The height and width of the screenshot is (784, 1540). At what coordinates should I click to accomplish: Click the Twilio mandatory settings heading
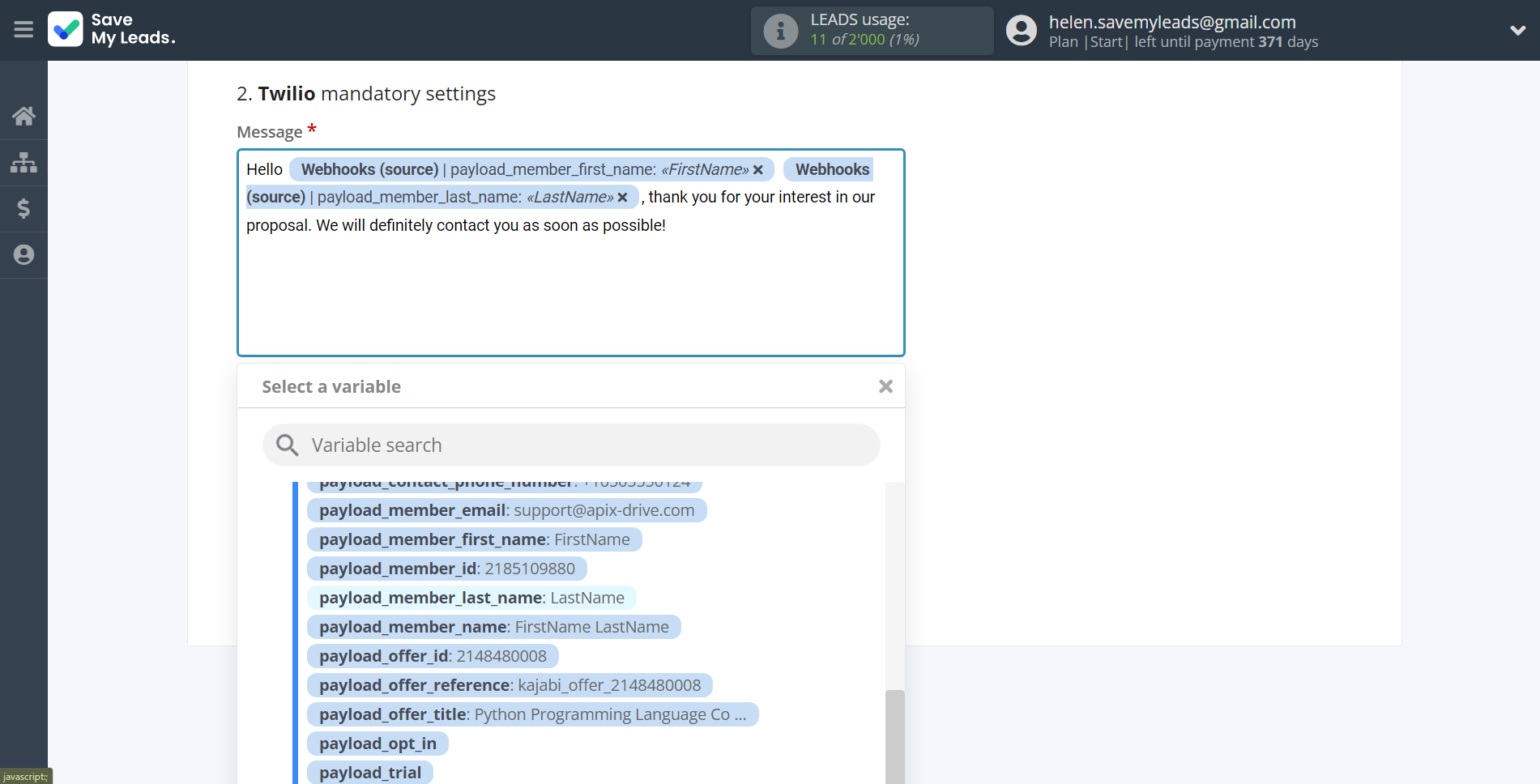pos(366,94)
